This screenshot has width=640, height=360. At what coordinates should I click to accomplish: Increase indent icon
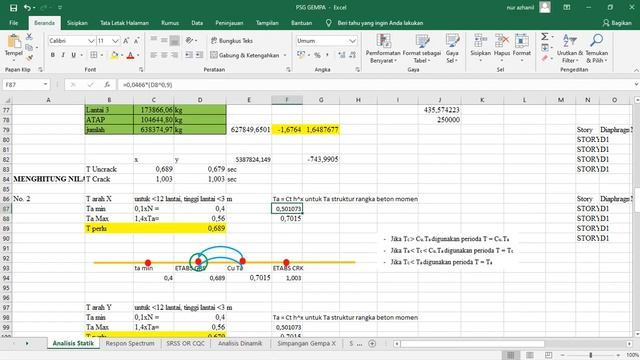point(199,55)
